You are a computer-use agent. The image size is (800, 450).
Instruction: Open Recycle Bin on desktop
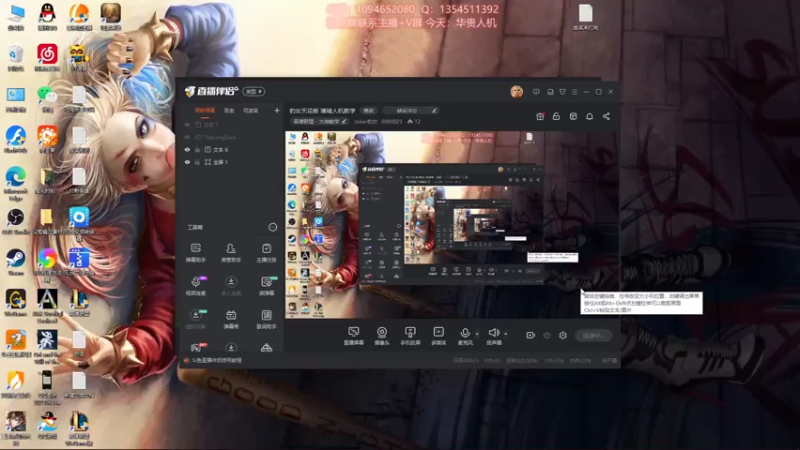click(16, 58)
